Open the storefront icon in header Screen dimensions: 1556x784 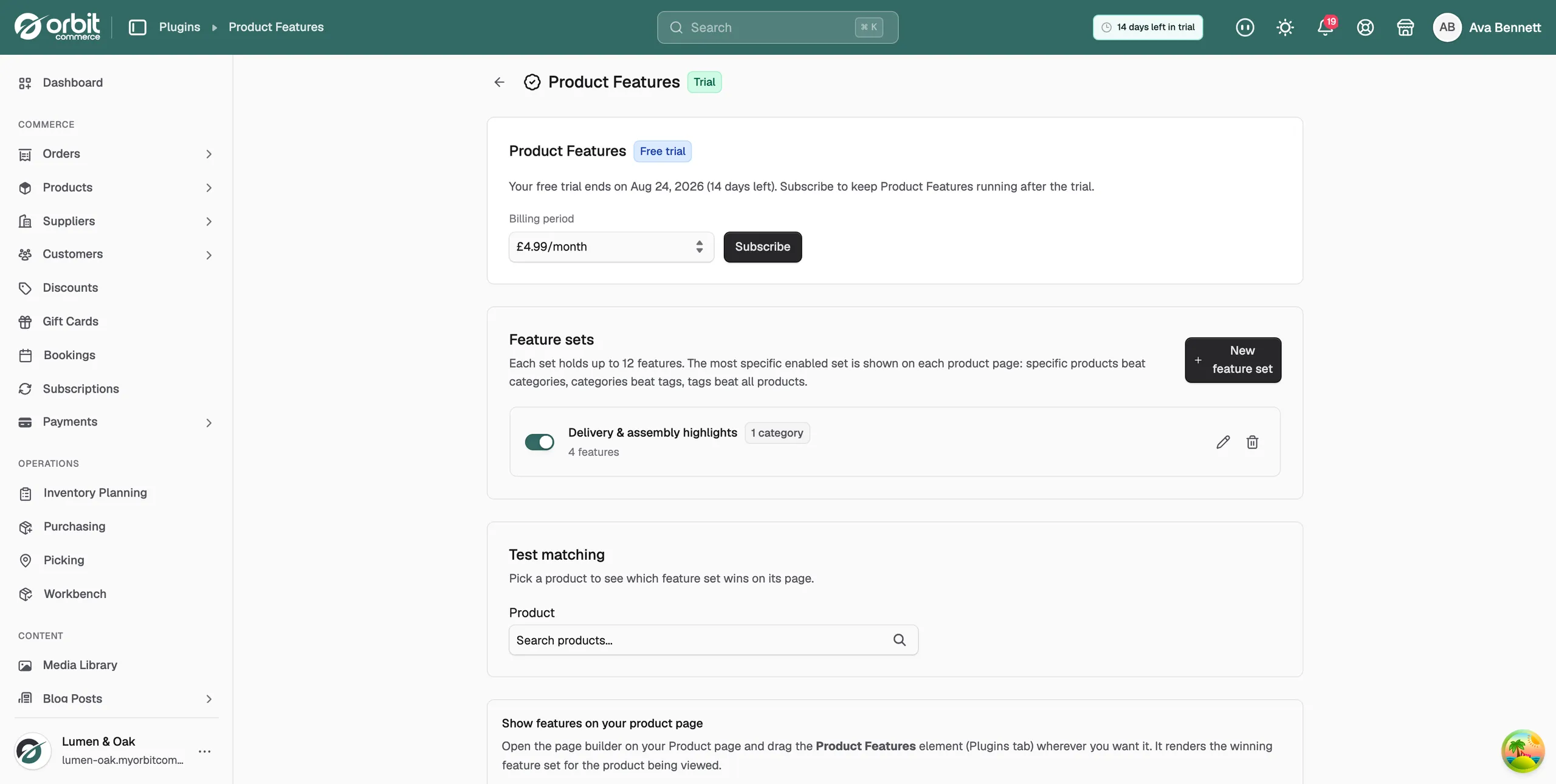(1405, 27)
